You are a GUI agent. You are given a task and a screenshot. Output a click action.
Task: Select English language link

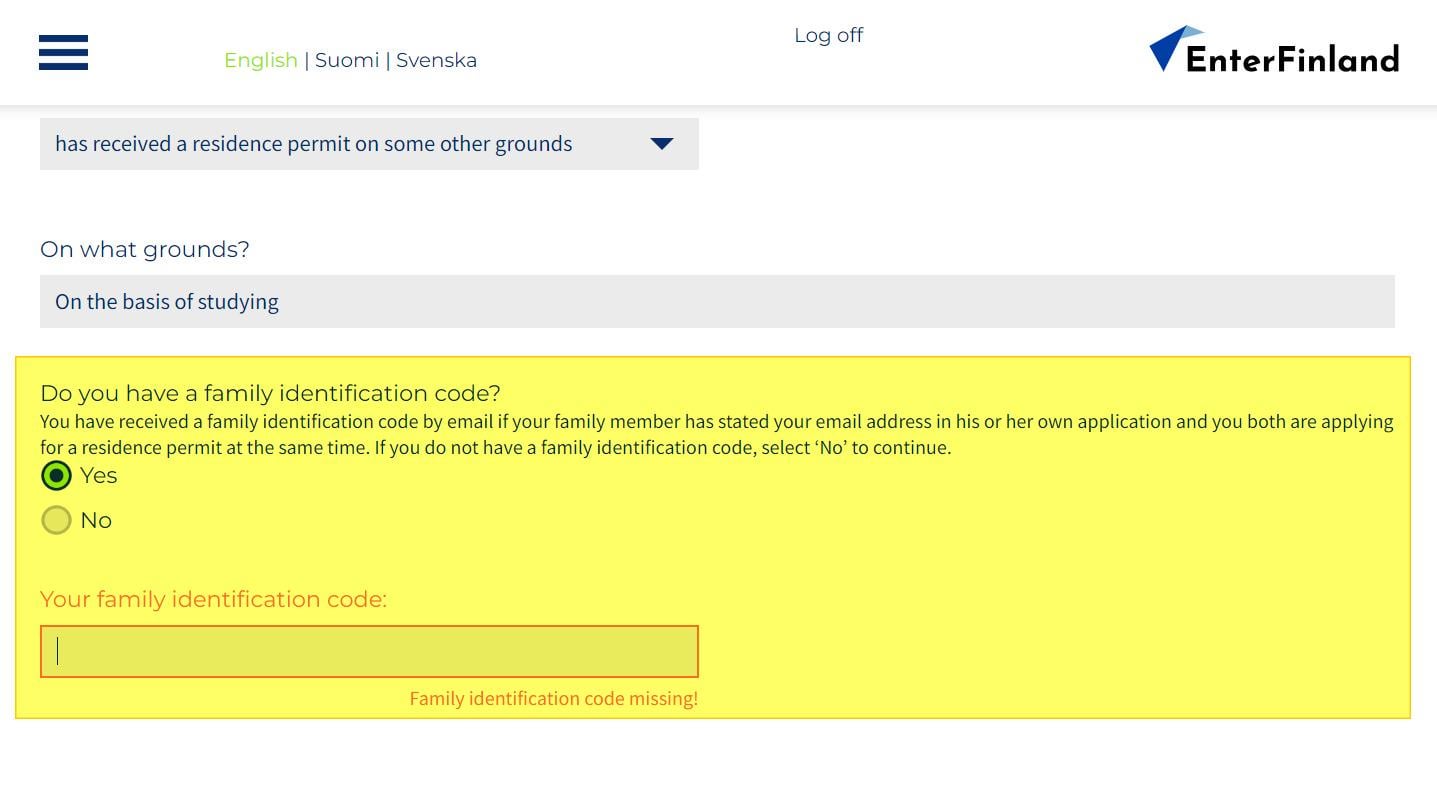(261, 60)
